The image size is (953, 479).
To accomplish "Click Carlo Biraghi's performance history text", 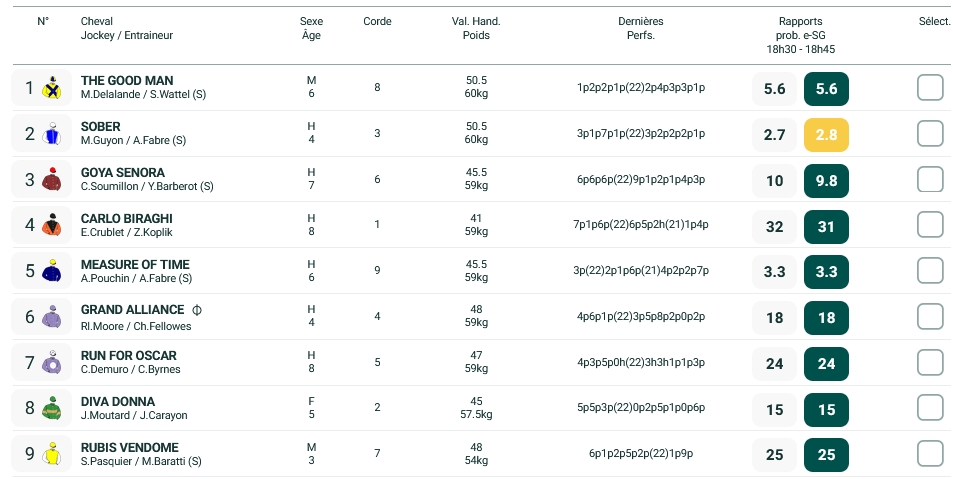I will point(641,225).
